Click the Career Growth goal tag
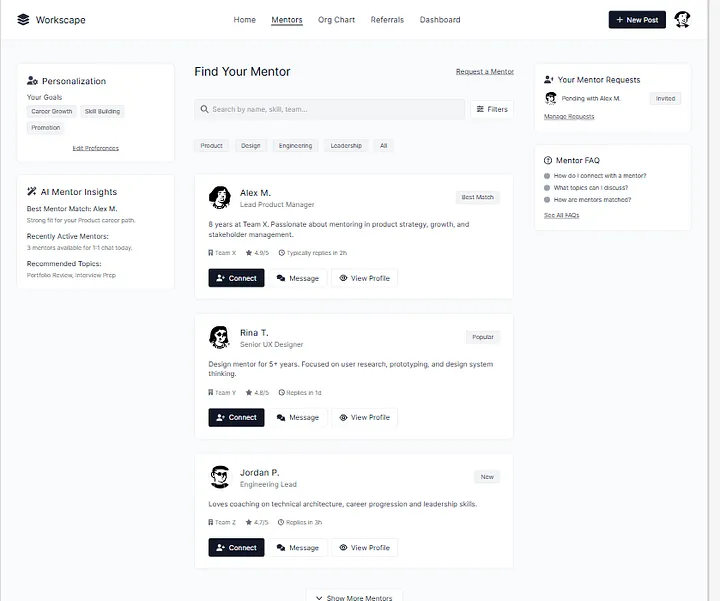 [x=51, y=111]
